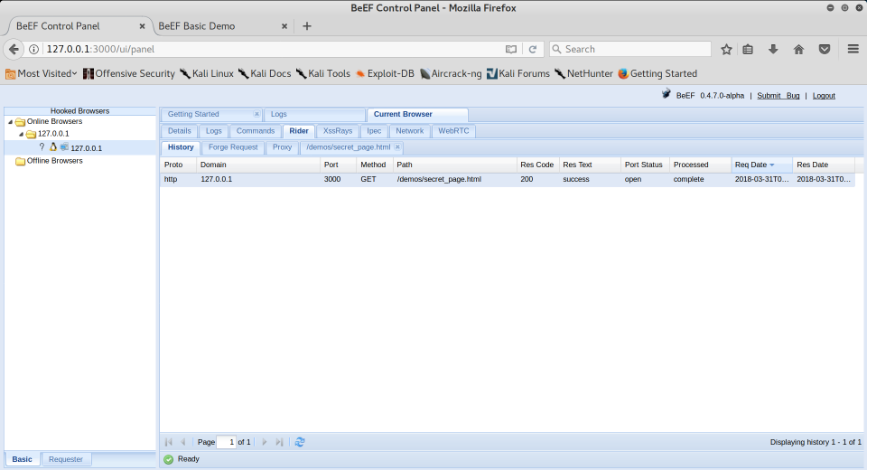Open the Offensive Security bookmark

129,74
